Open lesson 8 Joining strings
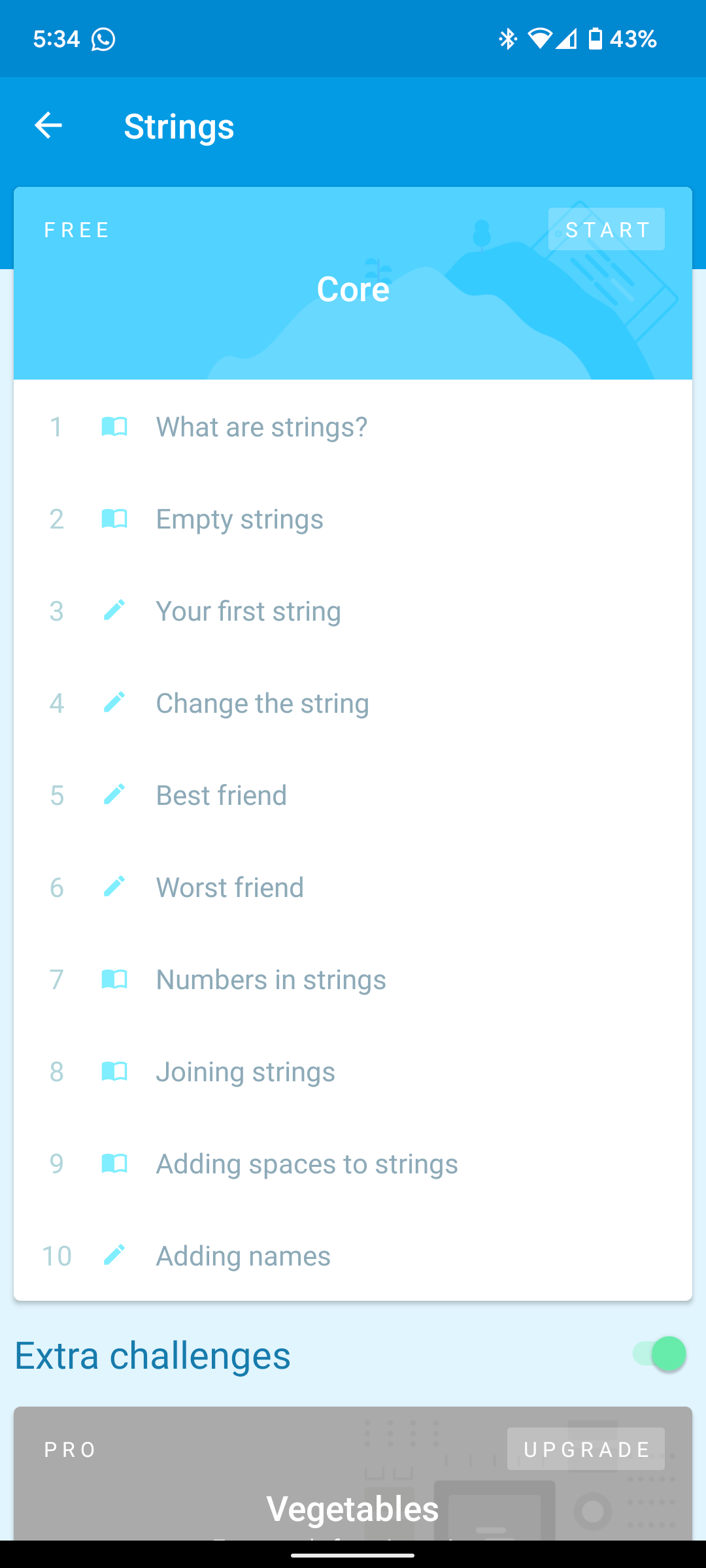 pos(353,1071)
